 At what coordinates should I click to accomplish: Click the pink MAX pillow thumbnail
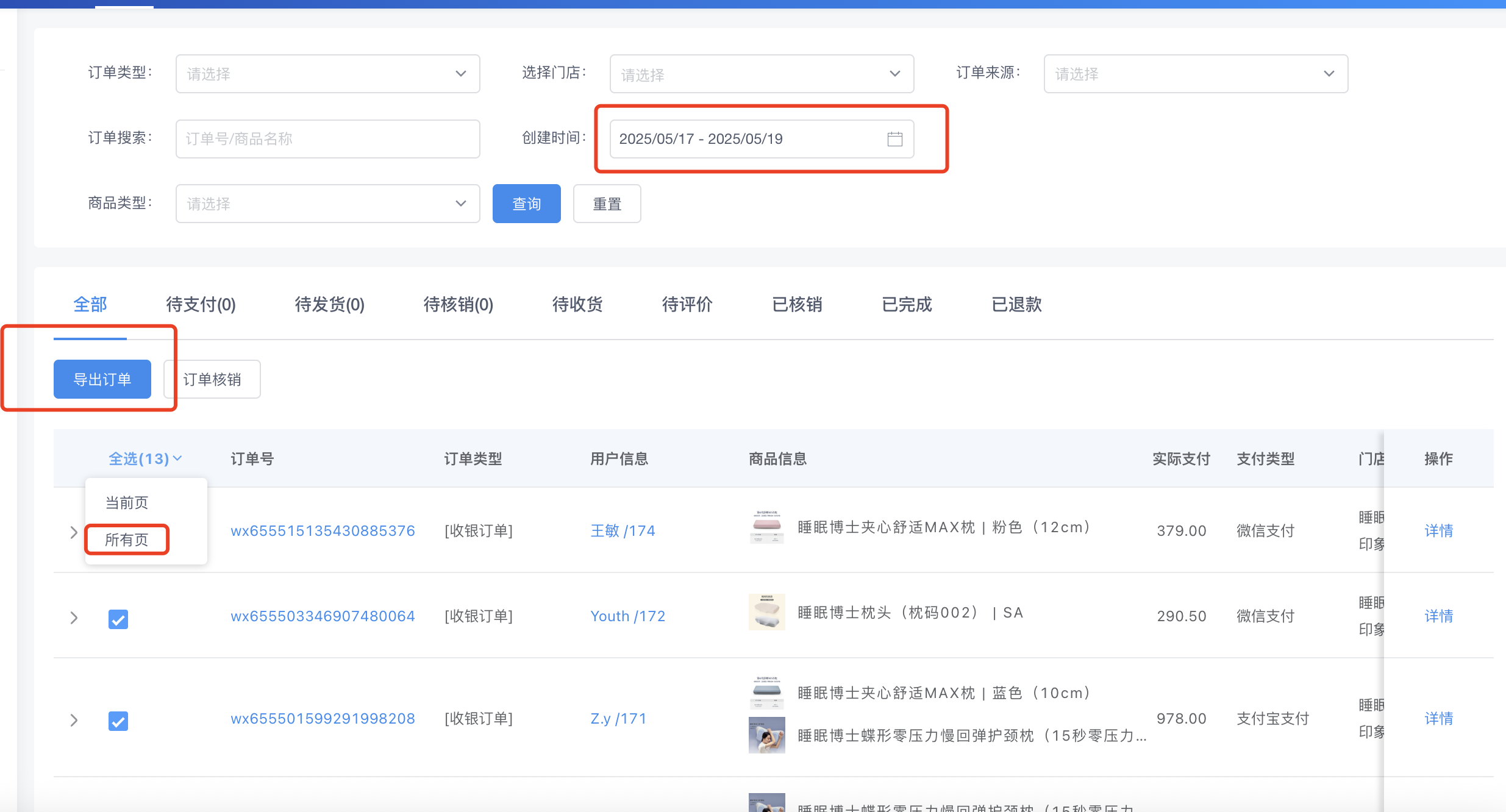(x=766, y=527)
